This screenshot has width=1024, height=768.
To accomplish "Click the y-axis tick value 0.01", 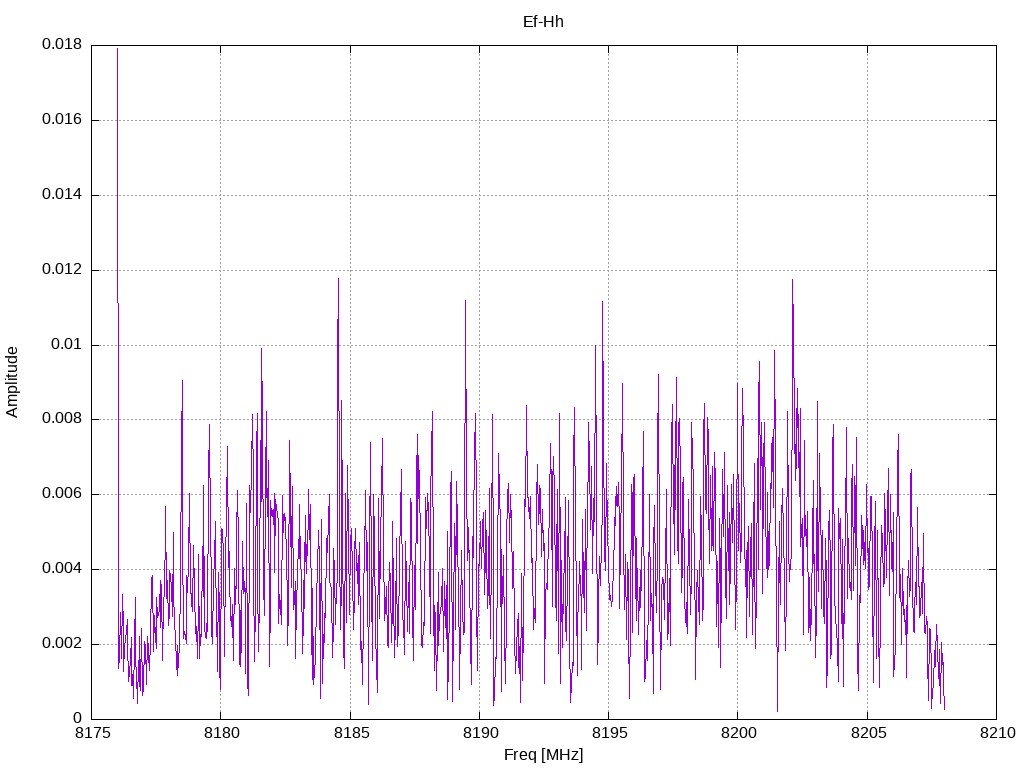I will (67, 344).
